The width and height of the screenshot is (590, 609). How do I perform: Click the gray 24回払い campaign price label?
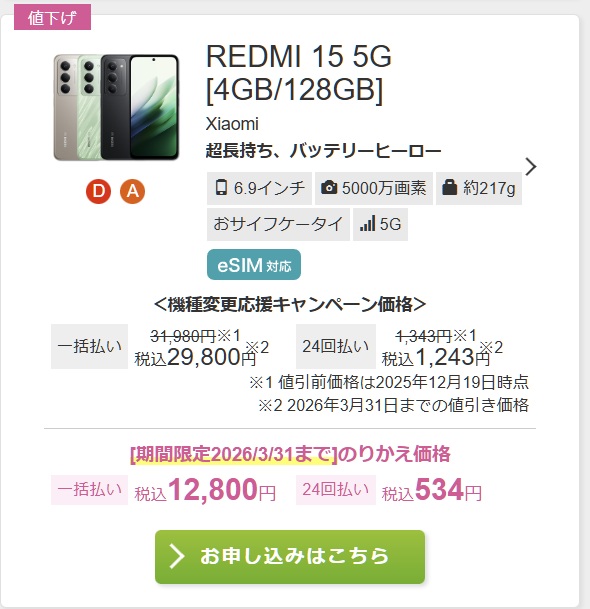pos(336,346)
